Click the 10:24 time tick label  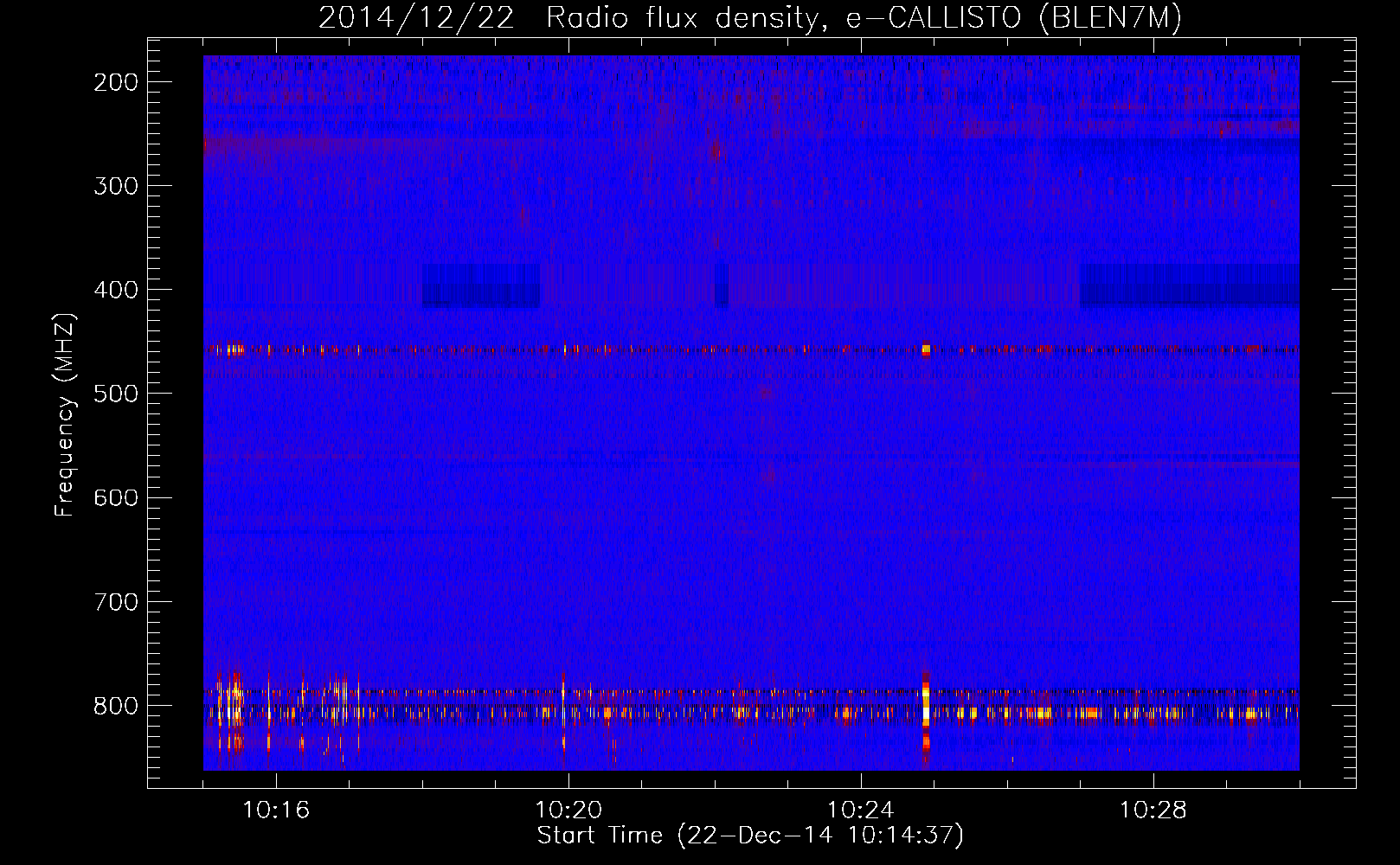(861, 811)
